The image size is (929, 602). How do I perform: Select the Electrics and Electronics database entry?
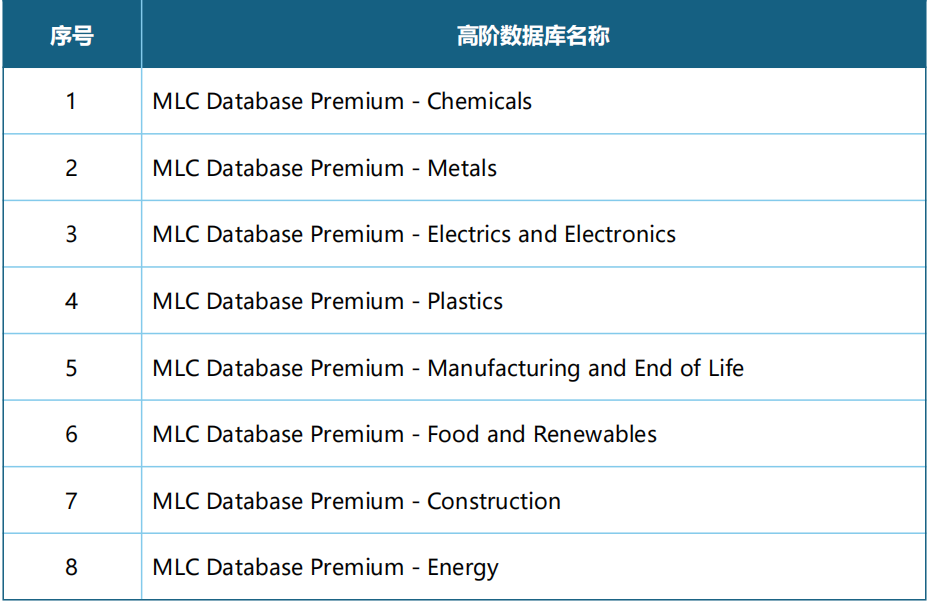(x=414, y=235)
